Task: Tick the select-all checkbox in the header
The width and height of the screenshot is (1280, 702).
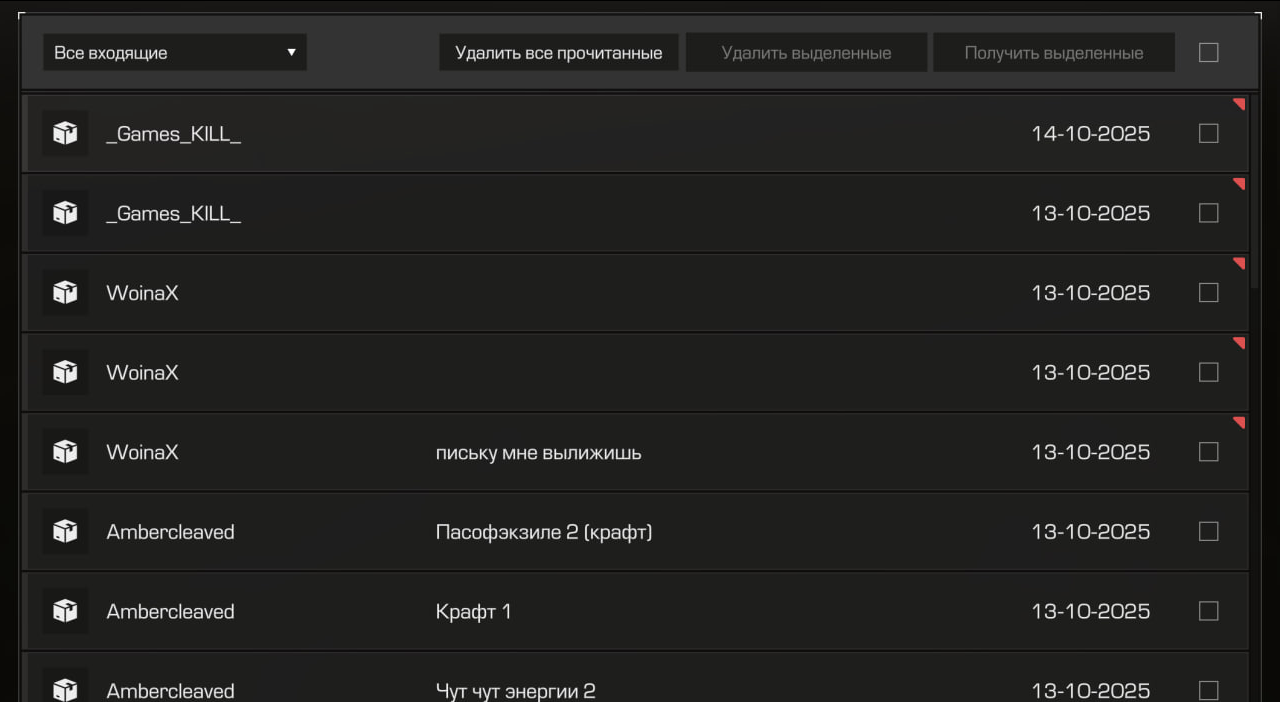Action: [1208, 53]
